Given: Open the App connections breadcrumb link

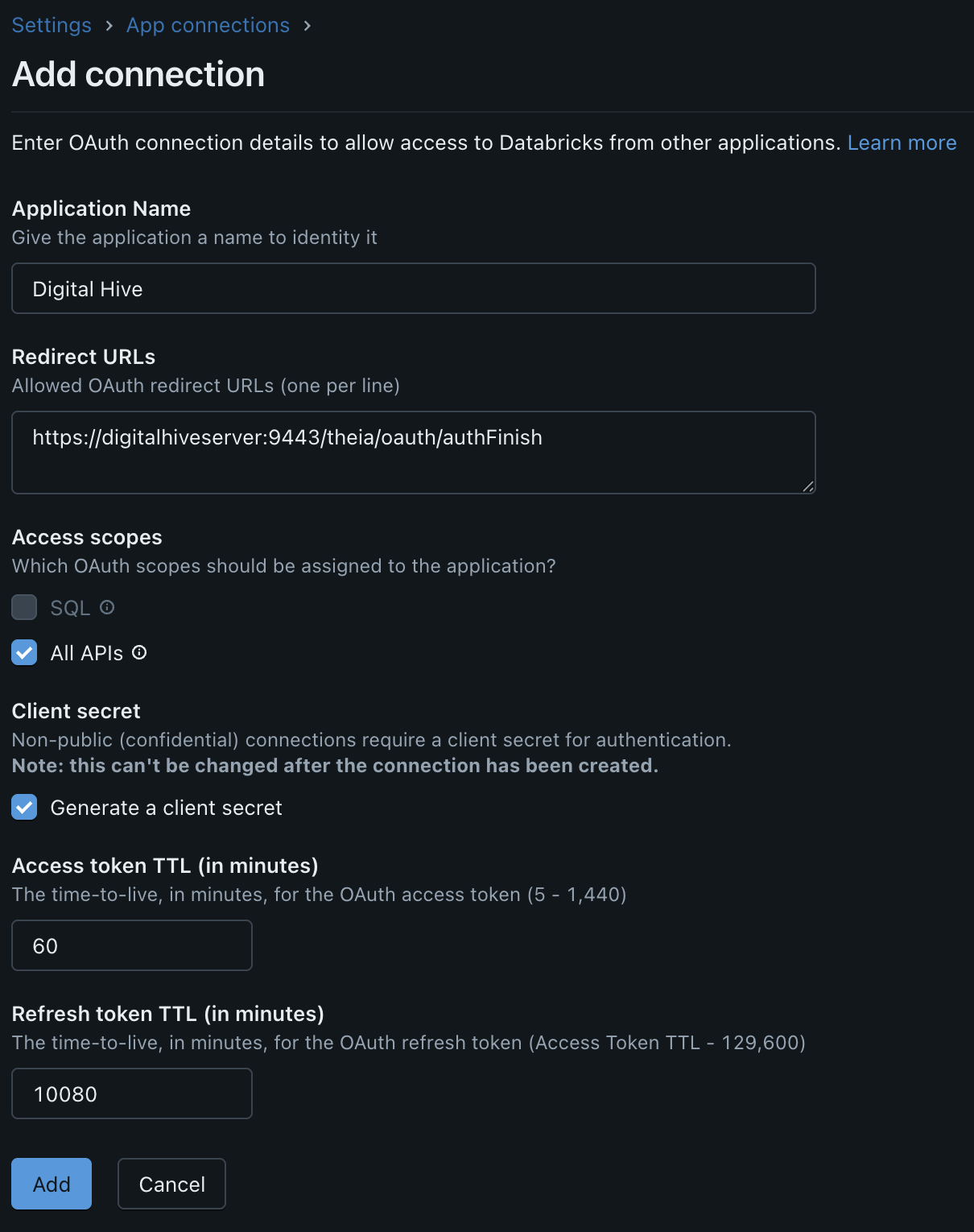Looking at the screenshot, I should point(208,26).
